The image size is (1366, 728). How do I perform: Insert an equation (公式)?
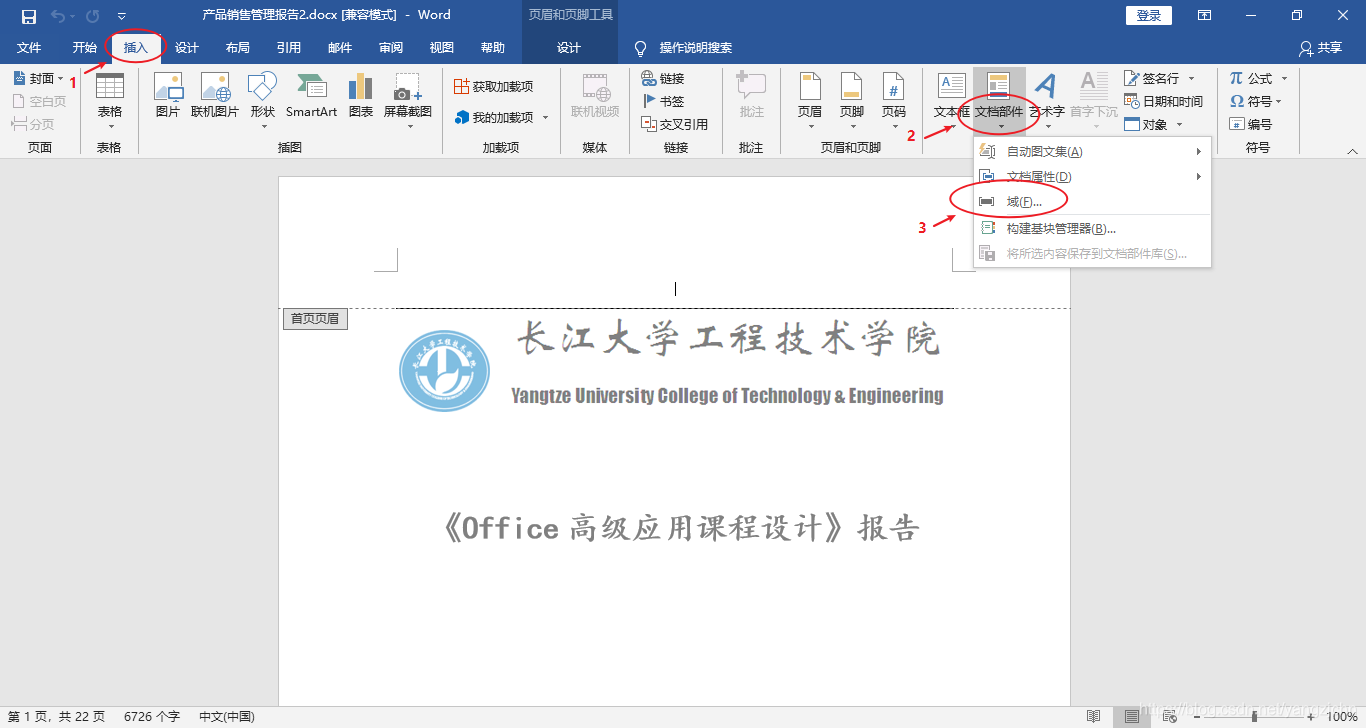1259,78
